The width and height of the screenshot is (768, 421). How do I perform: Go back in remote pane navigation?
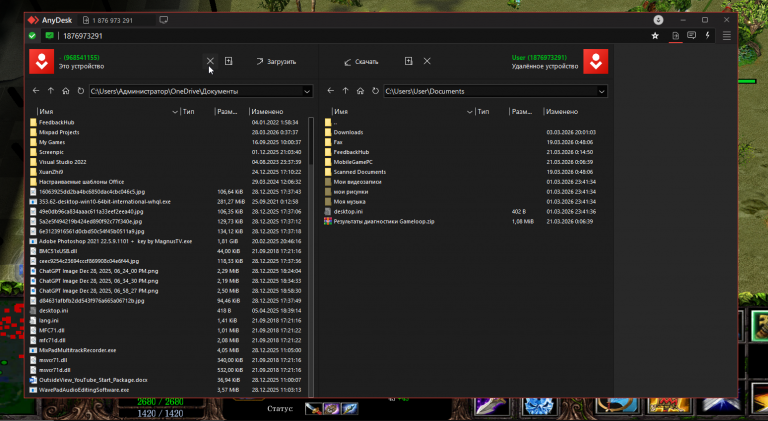[x=331, y=91]
